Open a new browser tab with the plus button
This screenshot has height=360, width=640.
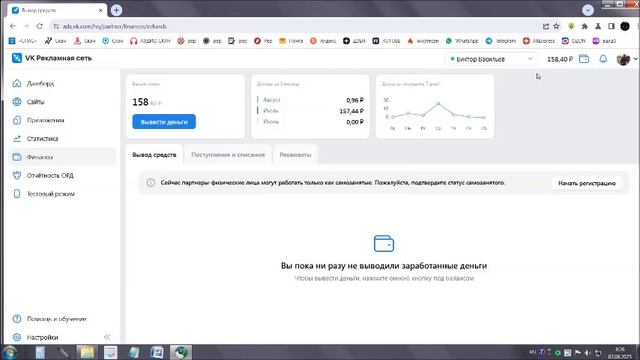[x=116, y=10]
